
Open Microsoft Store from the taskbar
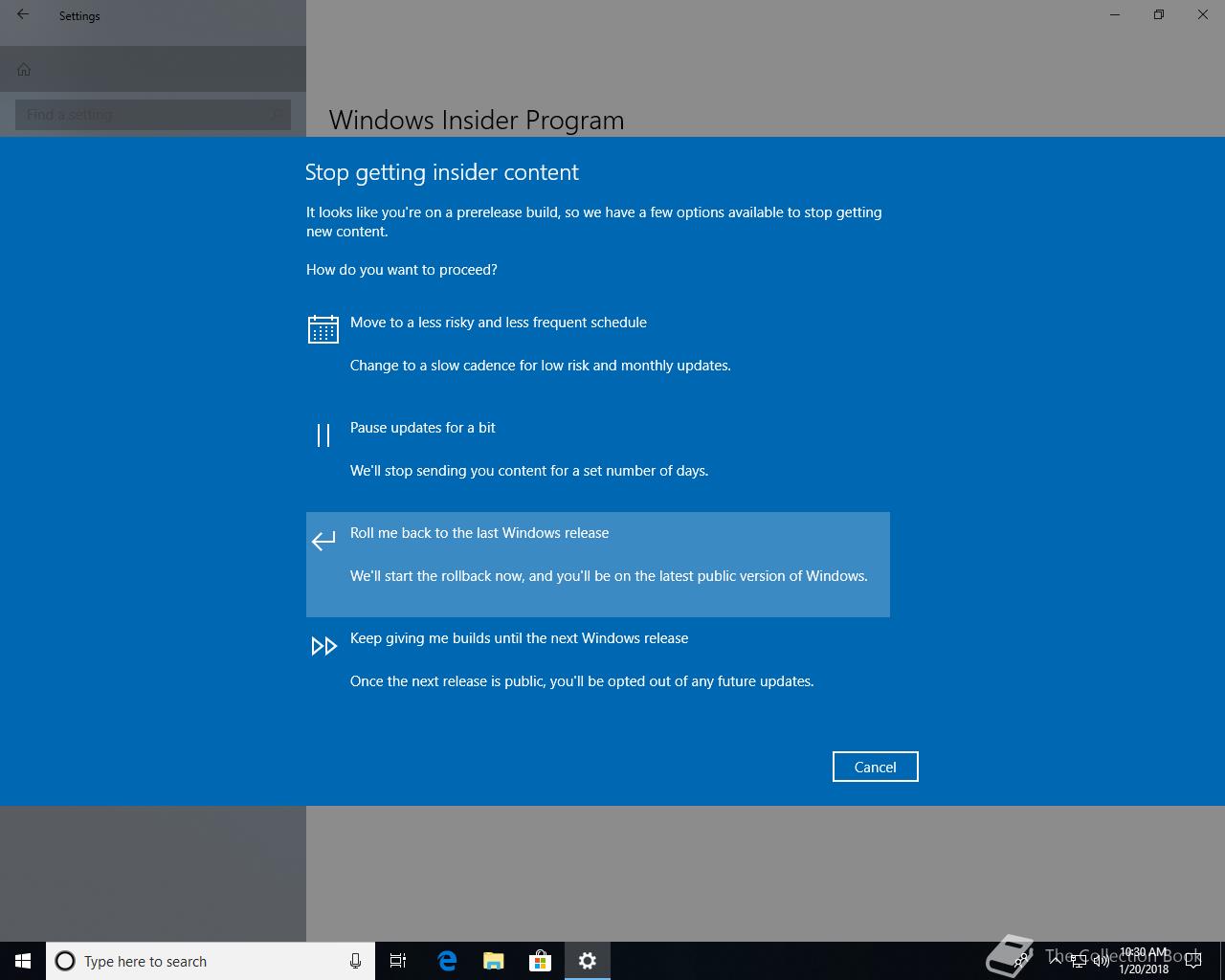(x=540, y=961)
